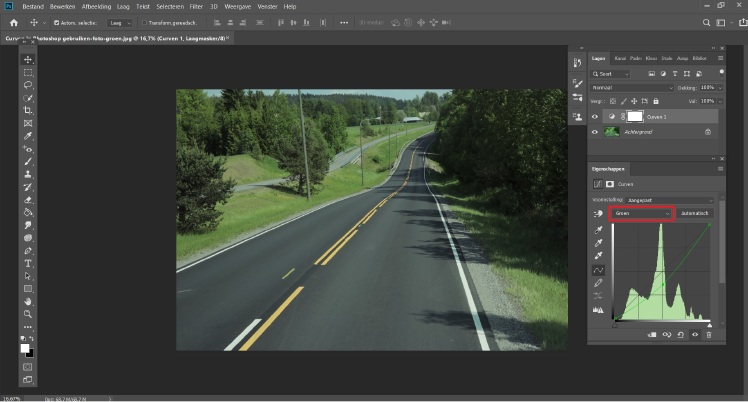Image resolution: width=748 pixels, height=402 pixels.
Task: Hide the Achtergrond layer
Action: (595, 132)
